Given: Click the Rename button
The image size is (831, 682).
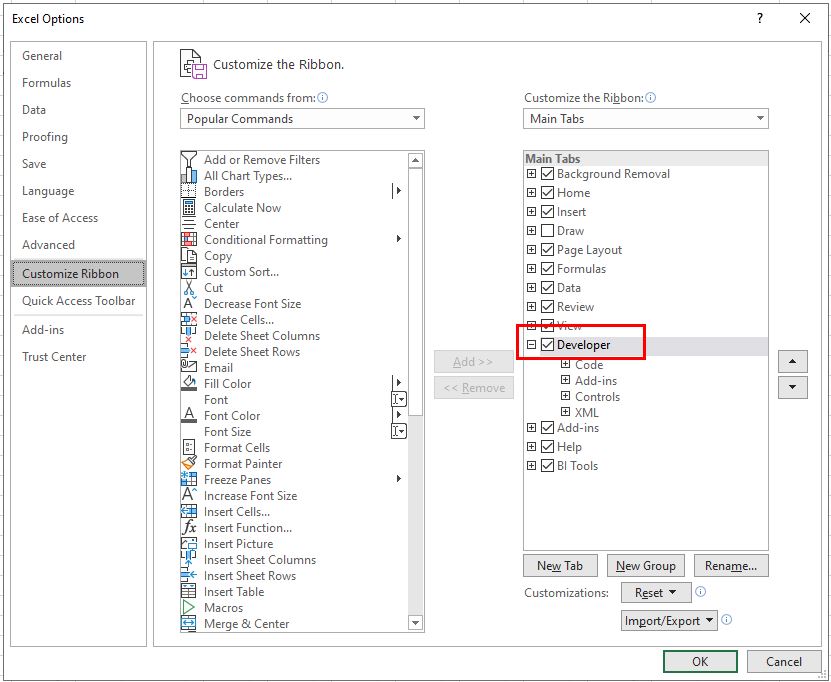Looking at the screenshot, I should coord(731,565).
